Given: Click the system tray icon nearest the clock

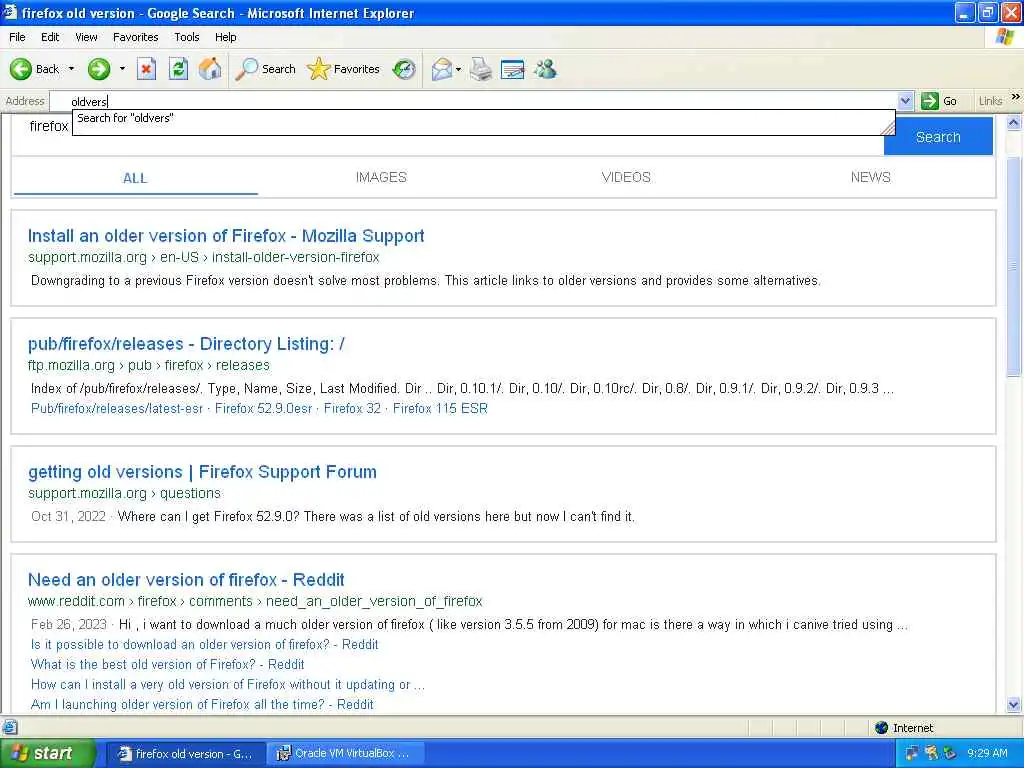Looking at the screenshot, I should [x=950, y=753].
